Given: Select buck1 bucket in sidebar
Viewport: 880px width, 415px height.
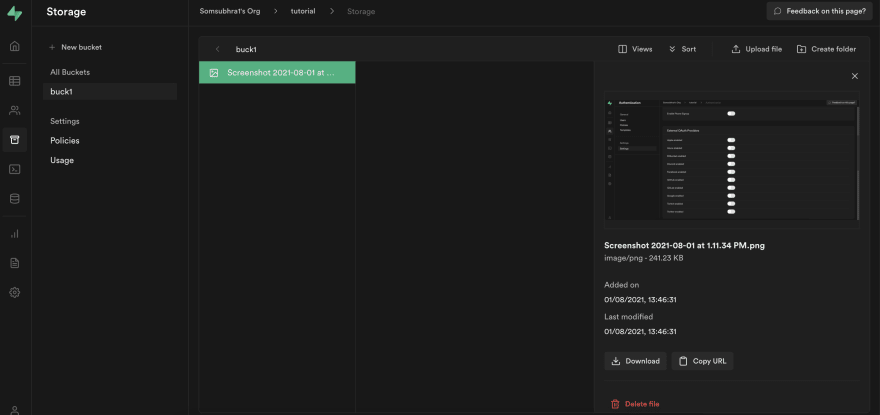Looking at the screenshot, I should coord(110,92).
